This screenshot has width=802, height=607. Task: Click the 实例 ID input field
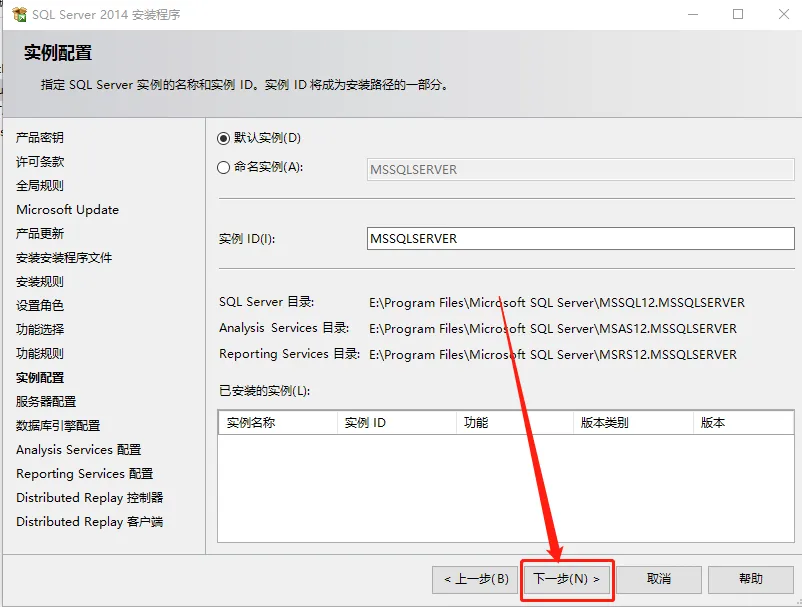[x=580, y=239]
